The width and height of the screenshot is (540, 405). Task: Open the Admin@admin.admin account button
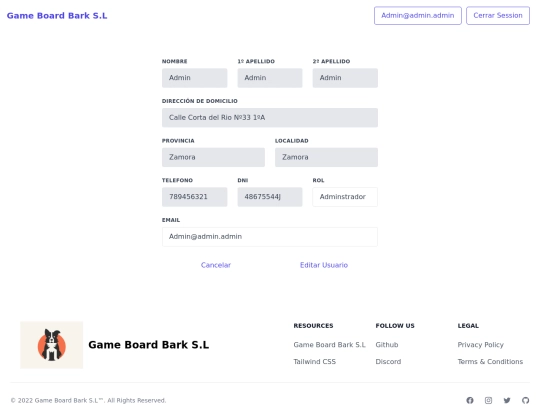click(x=418, y=15)
